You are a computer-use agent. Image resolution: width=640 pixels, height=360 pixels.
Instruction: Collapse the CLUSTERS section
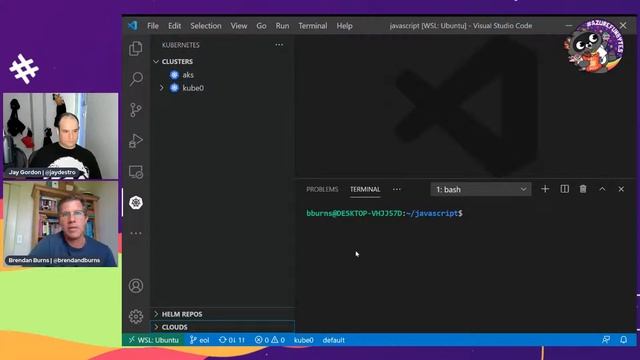[x=156, y=62]
